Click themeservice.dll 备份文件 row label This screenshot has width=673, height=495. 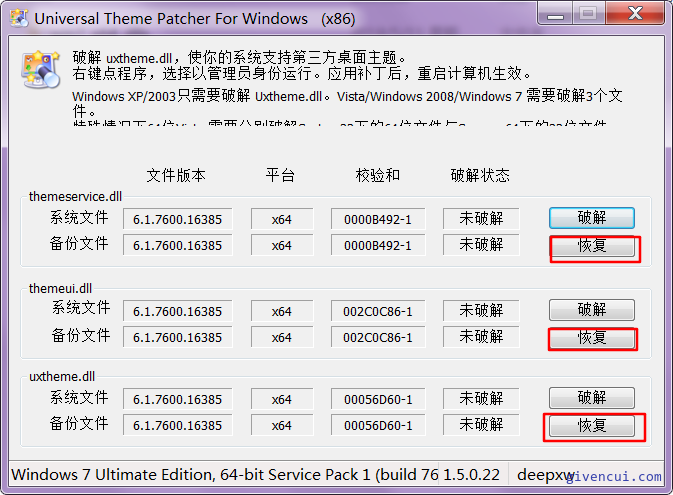point(79,243)
